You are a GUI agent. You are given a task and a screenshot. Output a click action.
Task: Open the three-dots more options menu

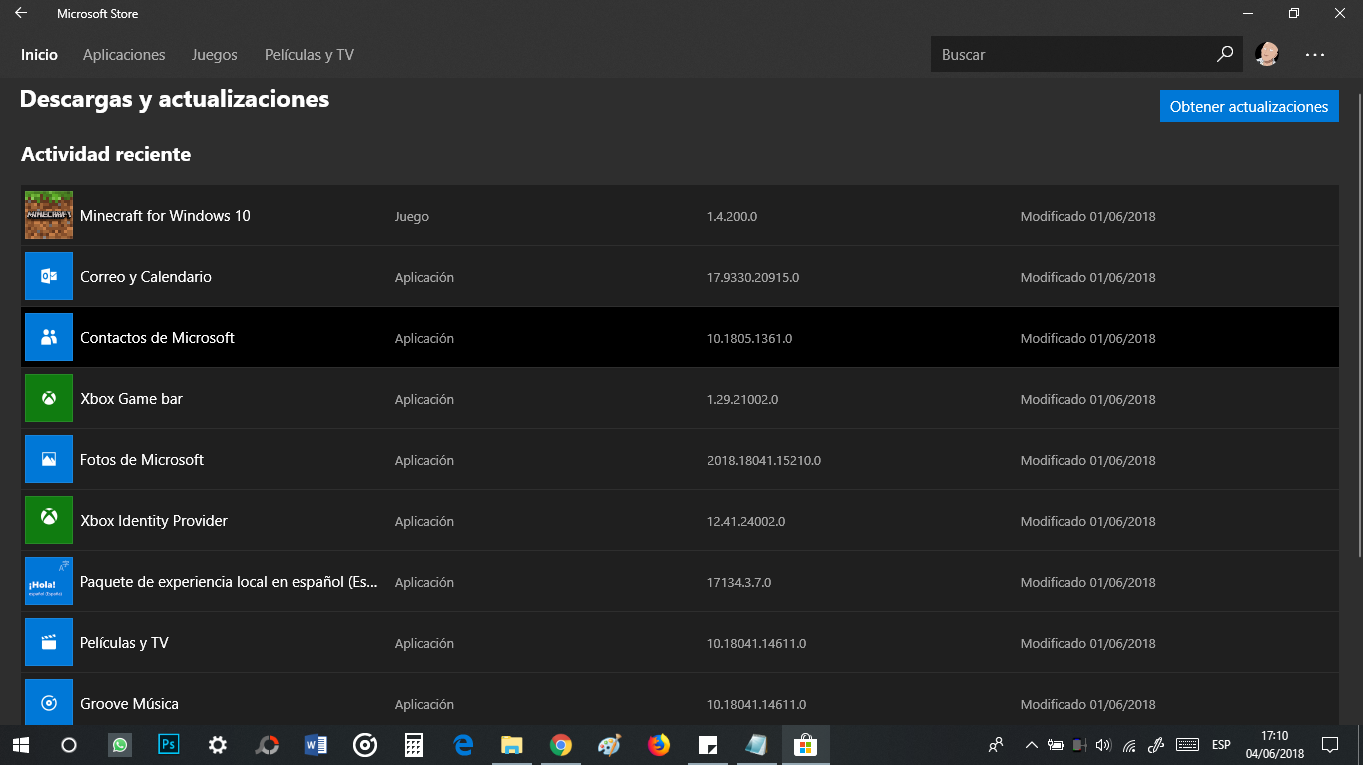[x=1315, y=55]
